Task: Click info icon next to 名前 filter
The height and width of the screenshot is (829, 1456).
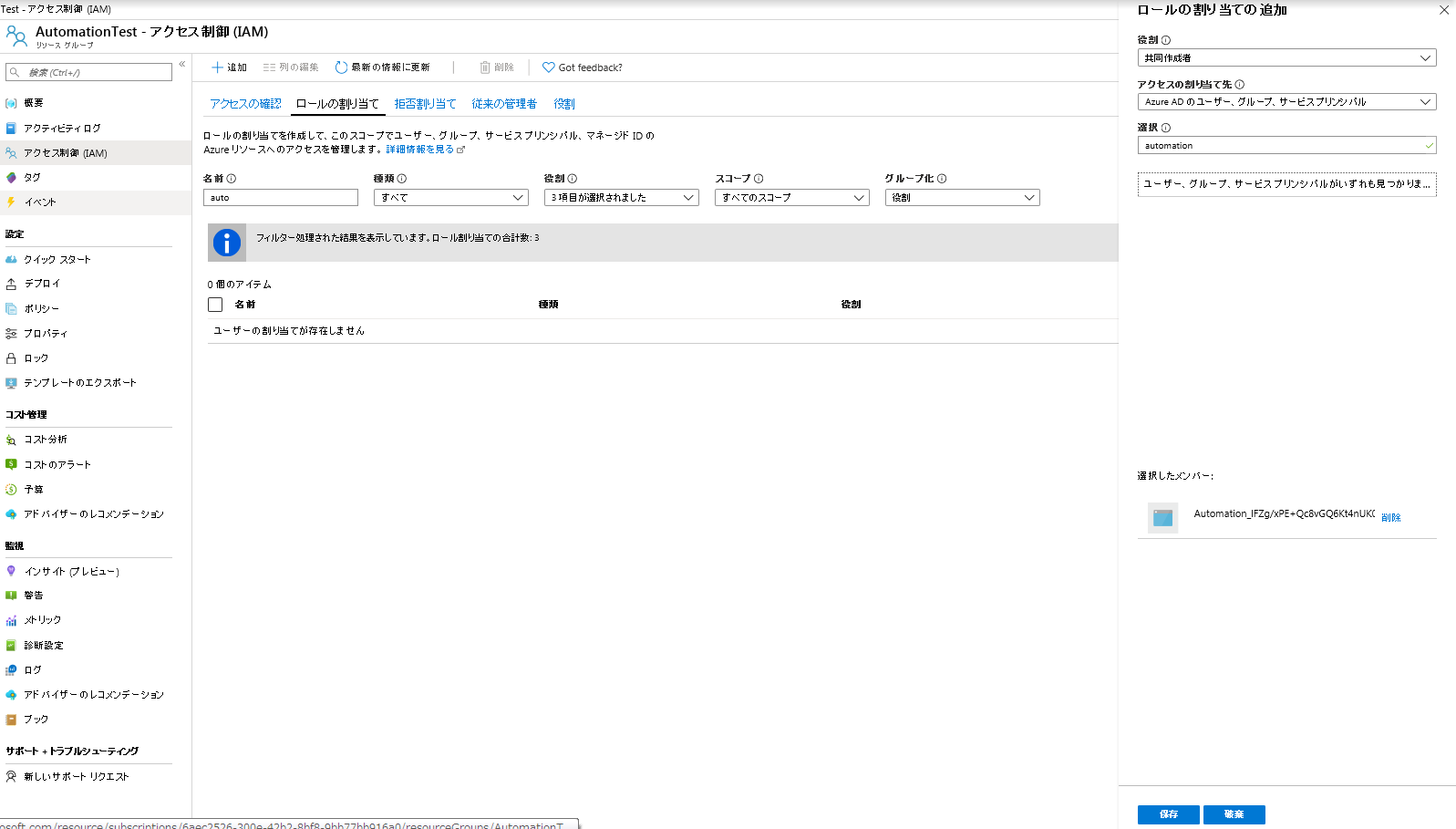Action: [232, 179]
